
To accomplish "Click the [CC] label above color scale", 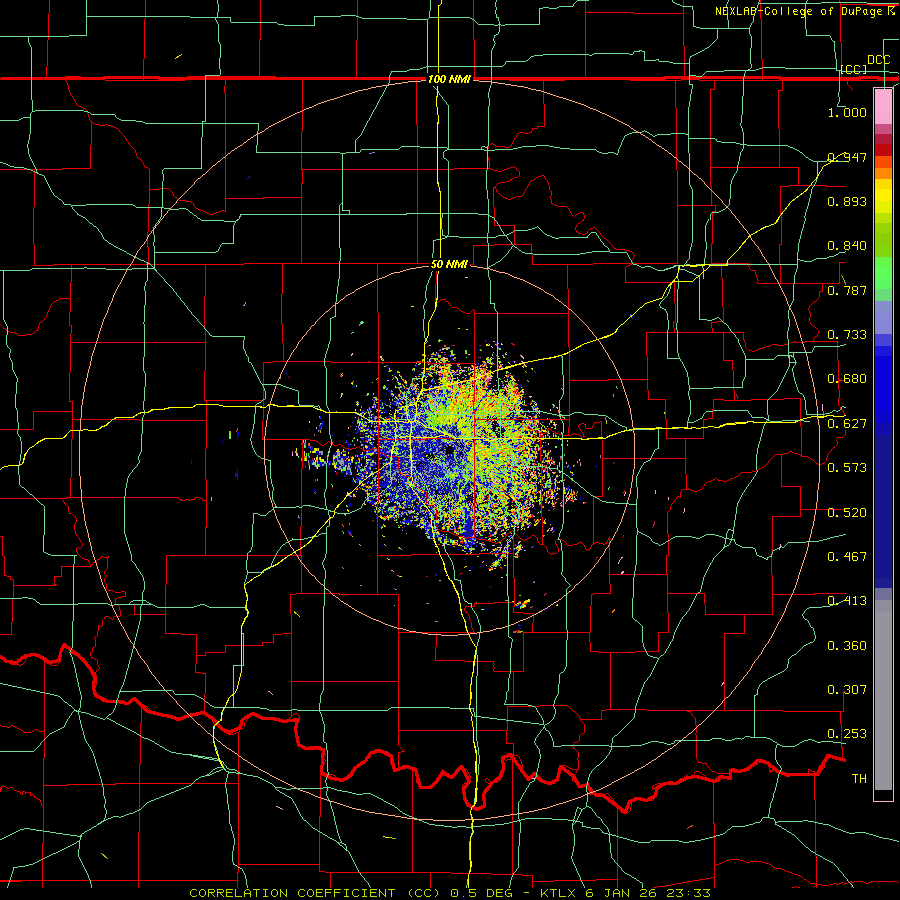I will (853, 69).
